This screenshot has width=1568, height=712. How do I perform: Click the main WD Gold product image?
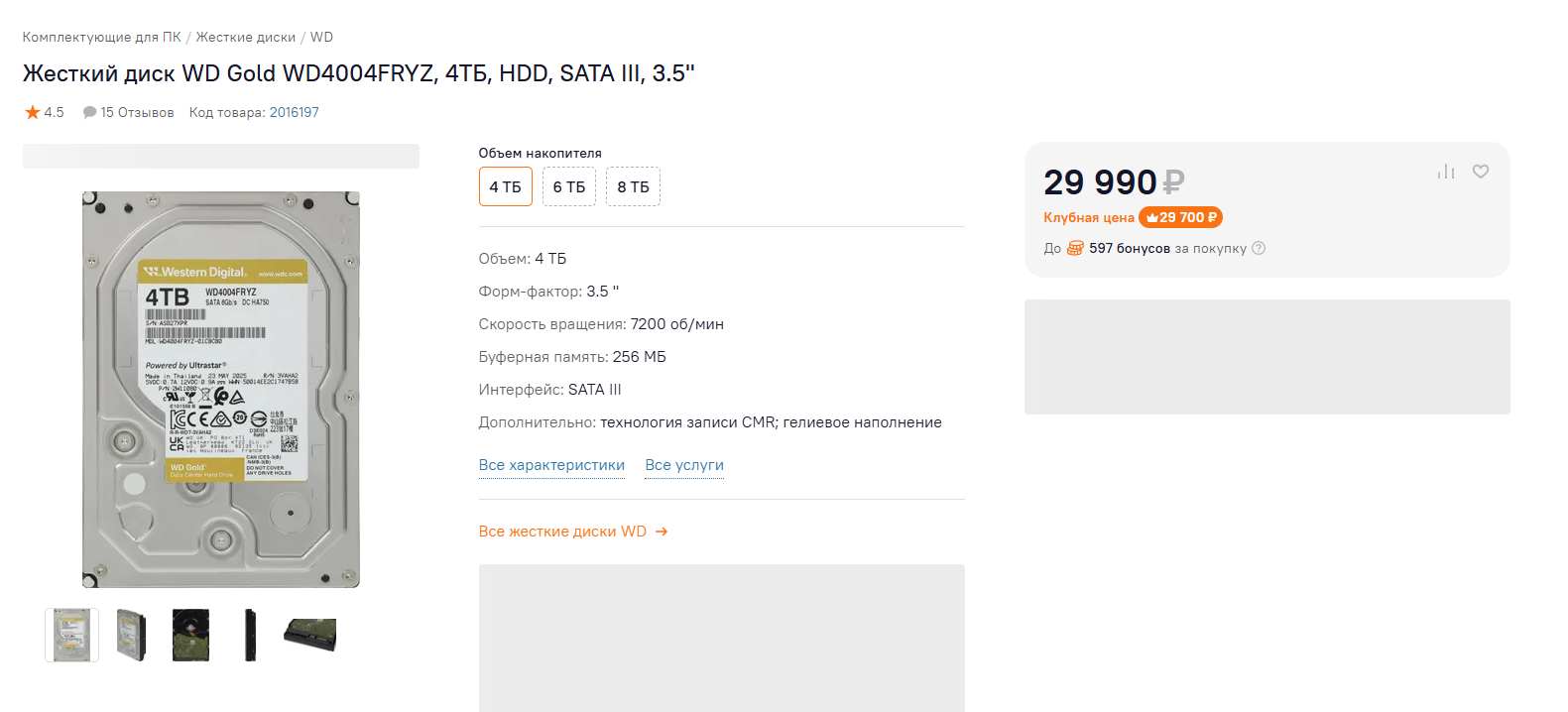pyautogui.click(x=220, y=389)
